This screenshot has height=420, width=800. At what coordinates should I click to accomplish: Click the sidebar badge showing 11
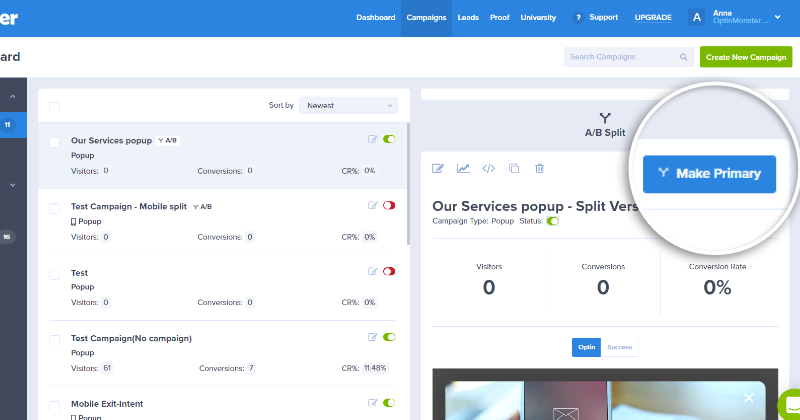pyautogui.click(x=8, y=125)
